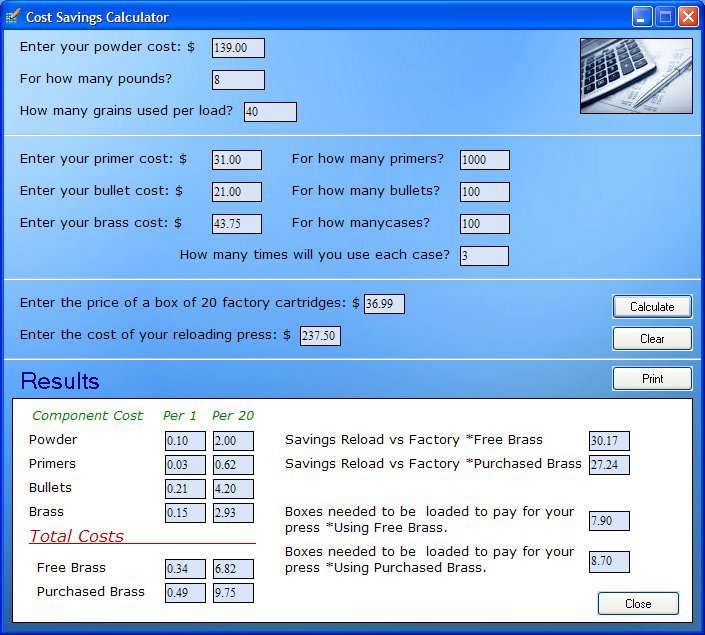Click the number of bullets field
705x635 pixels.
point(484,192)
